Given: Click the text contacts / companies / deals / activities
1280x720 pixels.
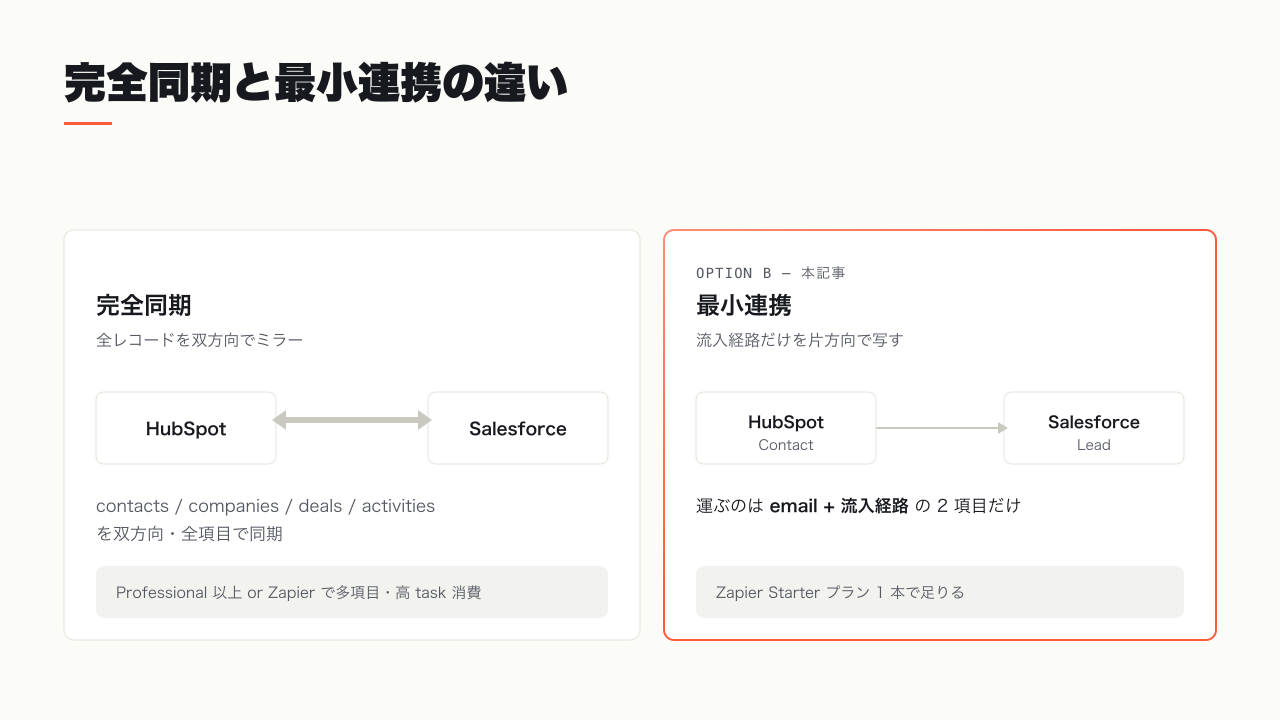Looking at the screenshot, I should [x=266, y=506].
